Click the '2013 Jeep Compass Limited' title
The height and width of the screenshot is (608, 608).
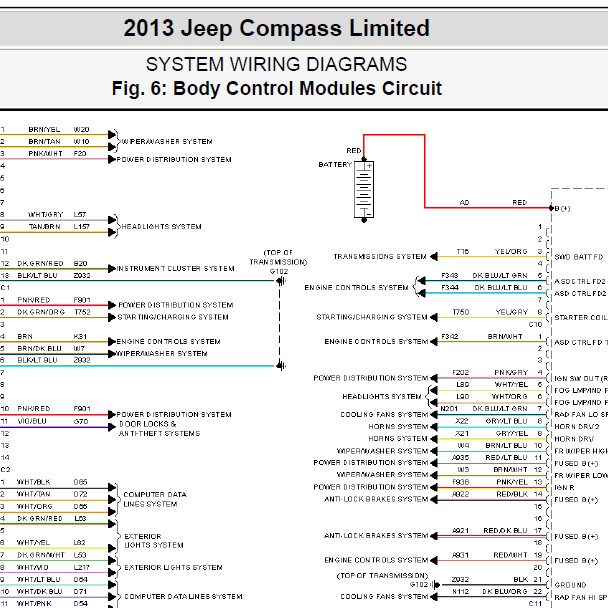276,28
